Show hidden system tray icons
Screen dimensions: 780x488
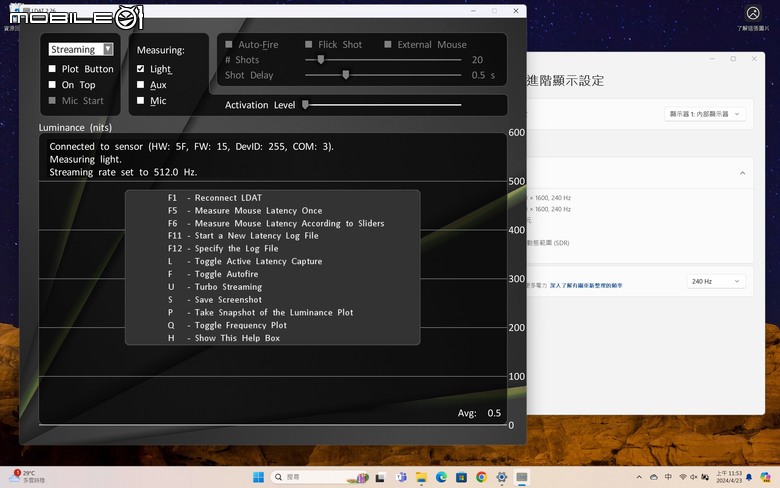click(x=639, y=477)
